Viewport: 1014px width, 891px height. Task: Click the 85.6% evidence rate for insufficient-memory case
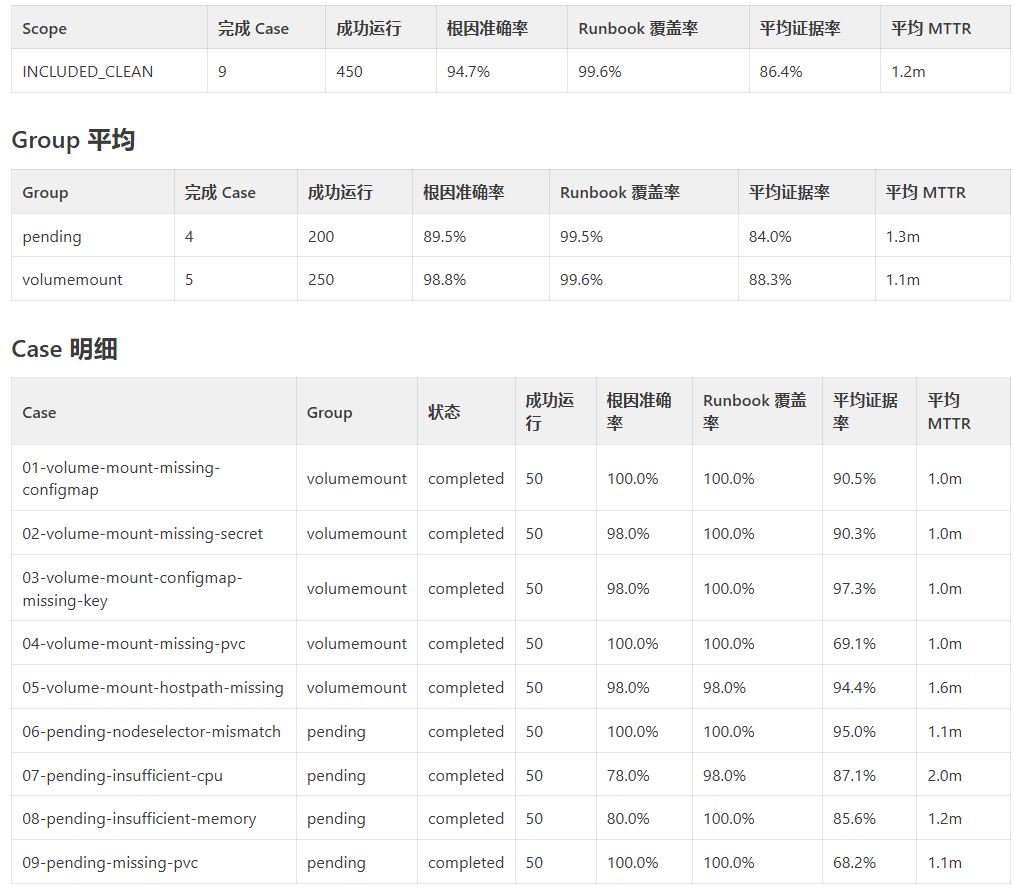pos(854,819)
